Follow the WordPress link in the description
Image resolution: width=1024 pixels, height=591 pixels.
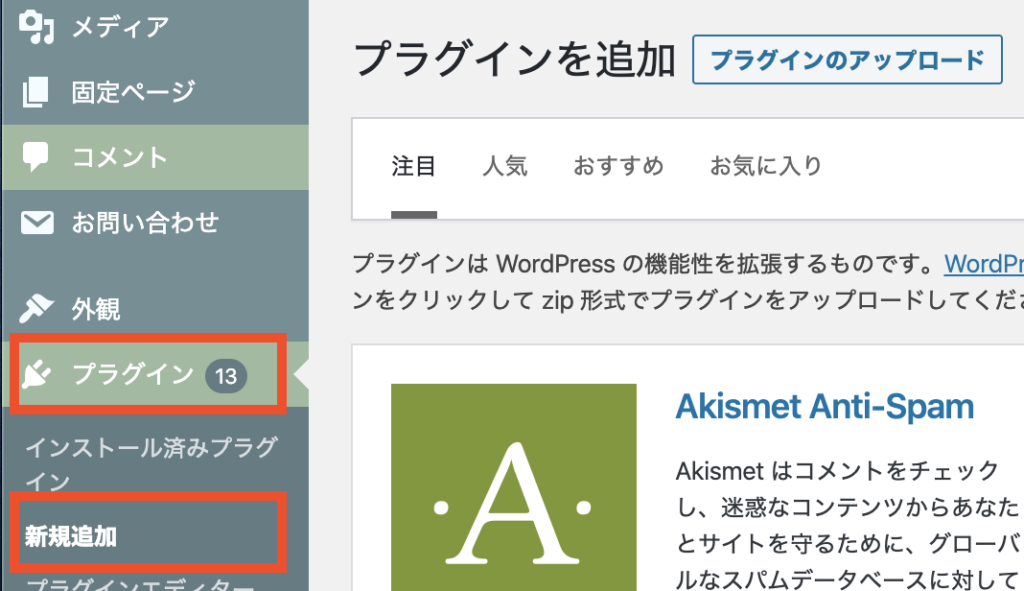click(984, 264)
